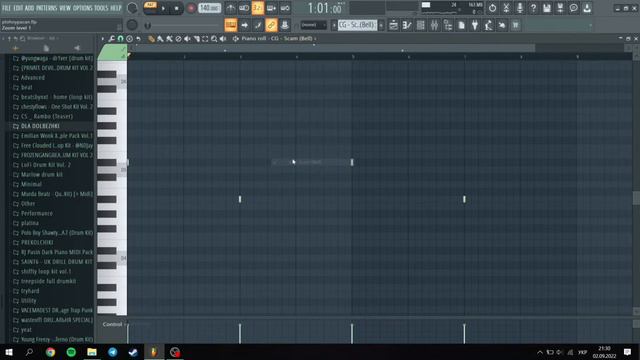Click the plus button after the pattern name
The image size is (640, 360).
pos(381,25)
